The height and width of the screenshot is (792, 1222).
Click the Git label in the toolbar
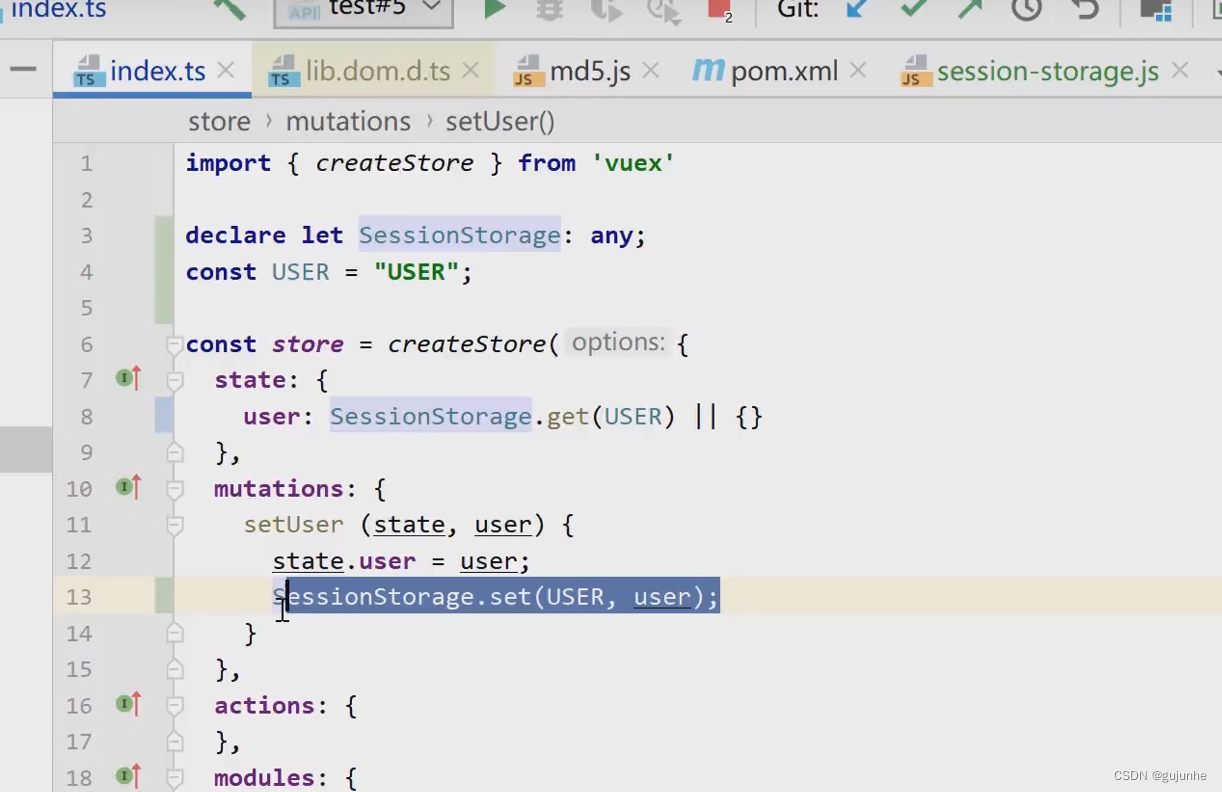click(x=798, y=9)
